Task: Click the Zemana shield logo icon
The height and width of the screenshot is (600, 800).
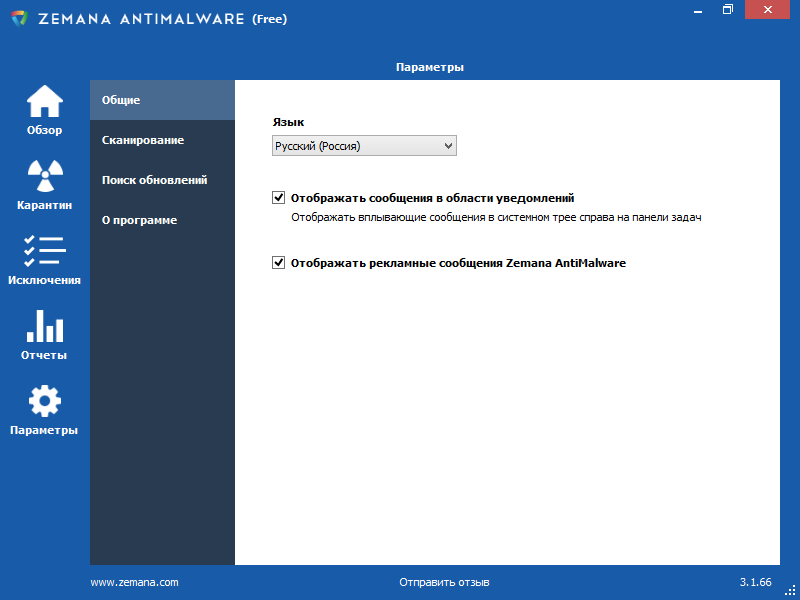Action: point(20,19)
